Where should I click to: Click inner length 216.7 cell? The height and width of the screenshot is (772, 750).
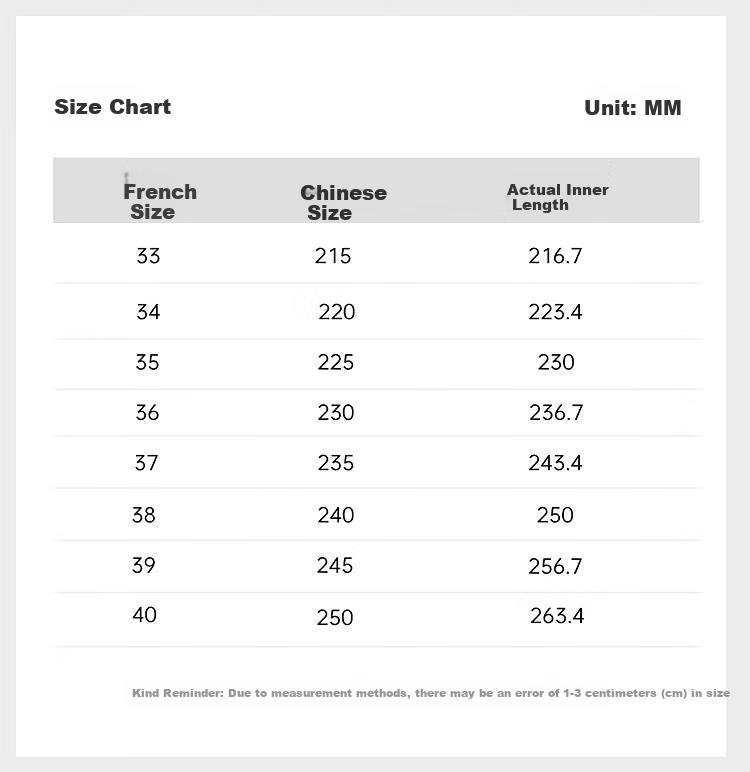pos(555,256)
